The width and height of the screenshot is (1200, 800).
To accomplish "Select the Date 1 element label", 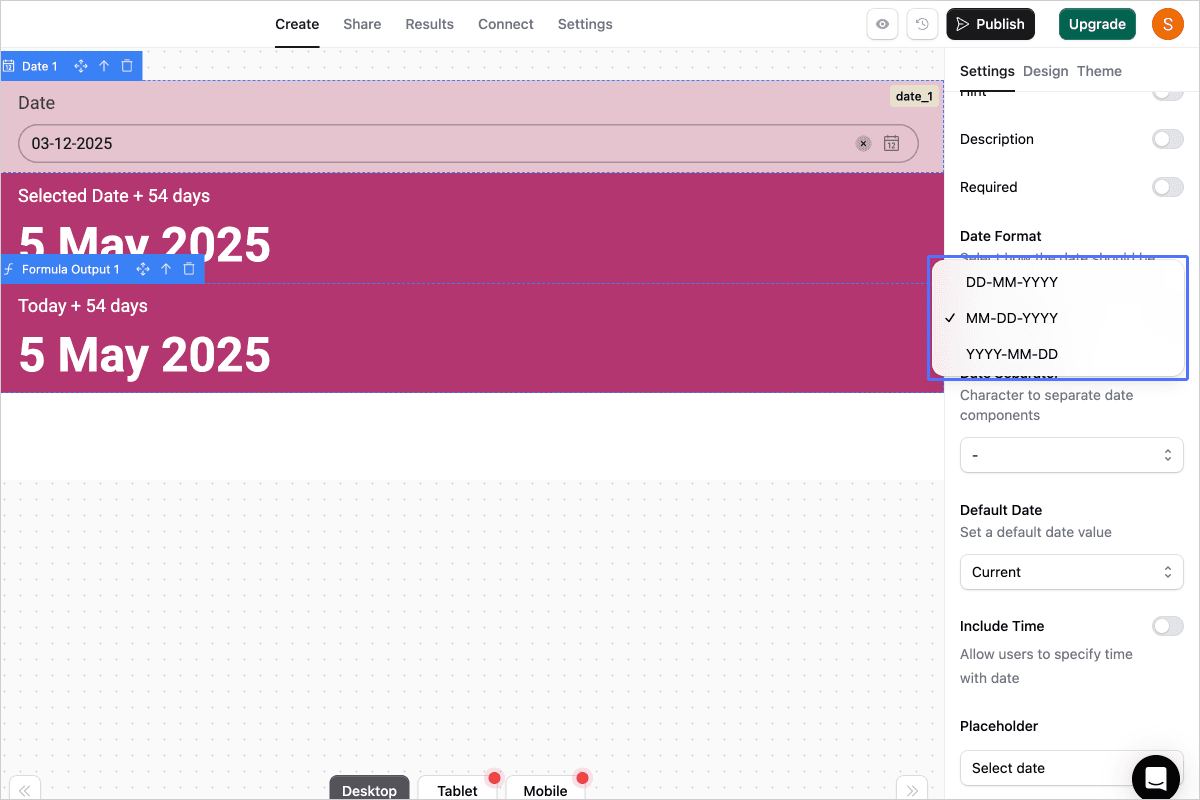I will pyautogui.click(x=40, y=66).
